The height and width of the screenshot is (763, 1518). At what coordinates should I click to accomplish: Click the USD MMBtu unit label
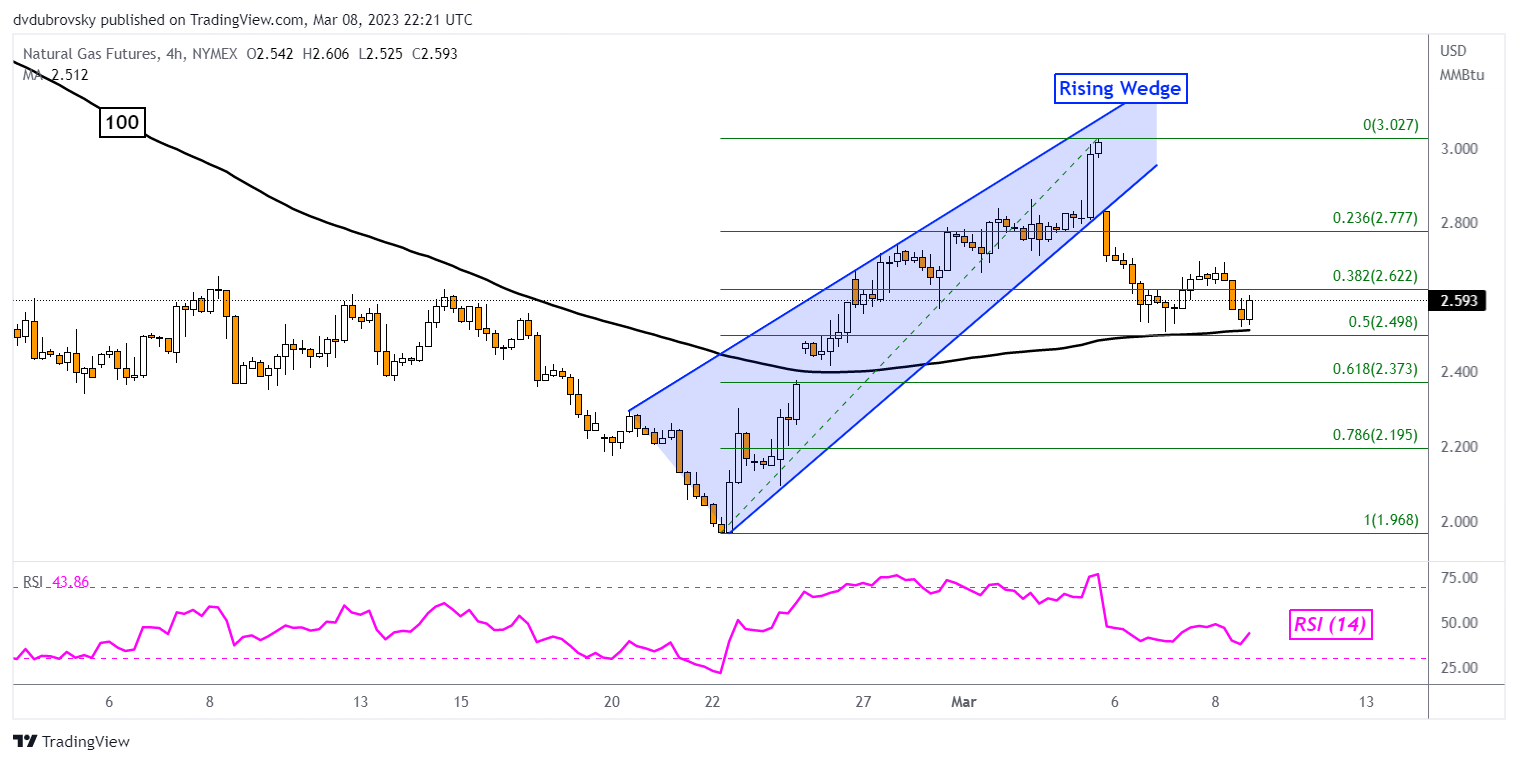[1460, 62]
